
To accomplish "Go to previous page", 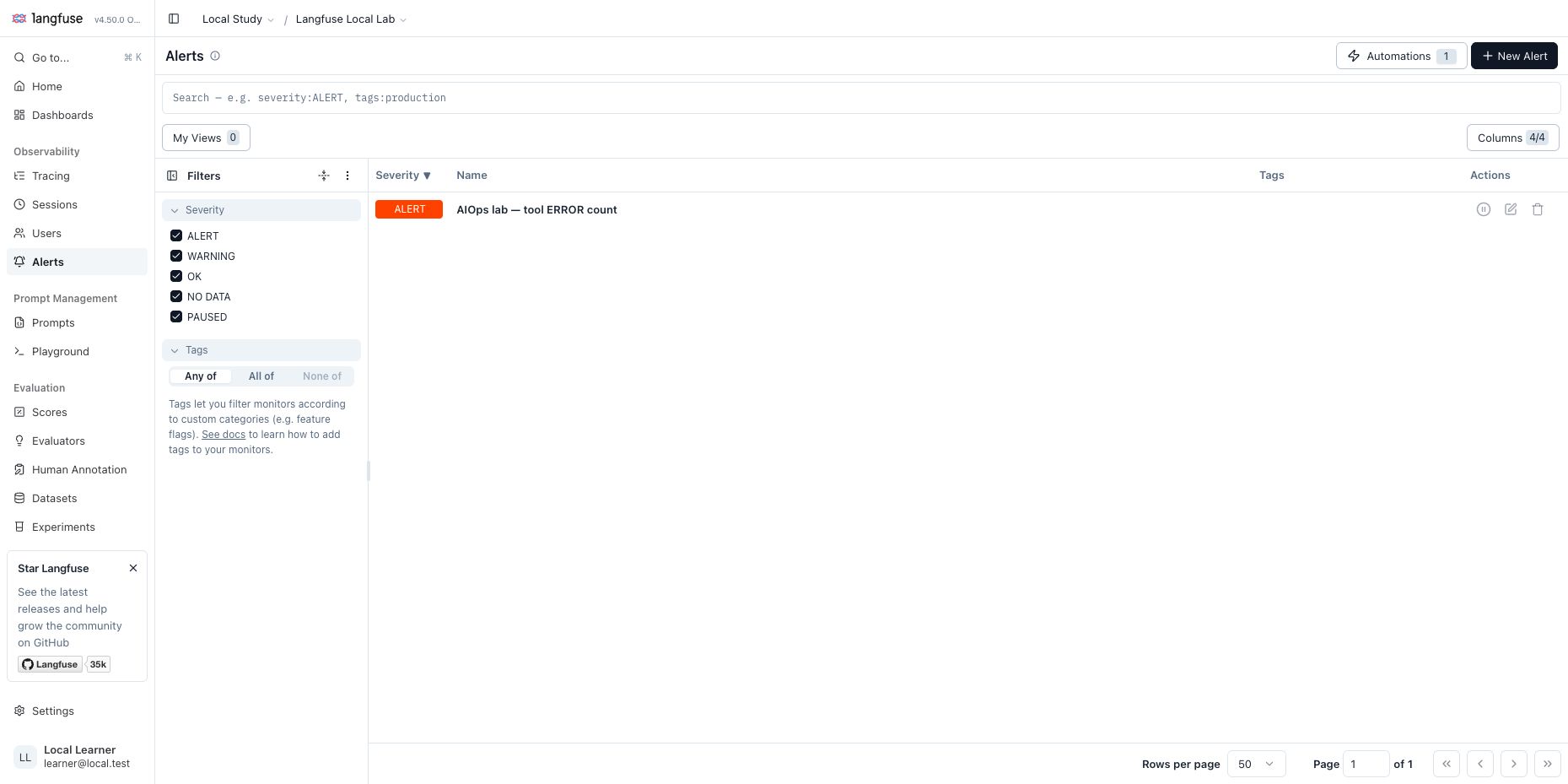I will click(1480, 764).
